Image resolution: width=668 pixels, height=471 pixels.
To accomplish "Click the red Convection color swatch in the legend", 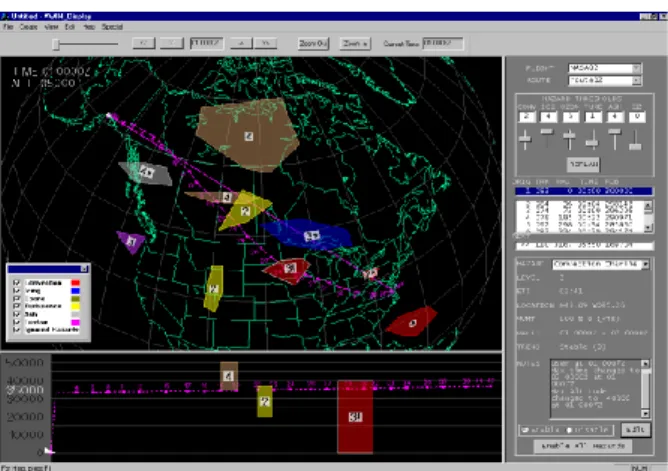I will coord(75,283).
